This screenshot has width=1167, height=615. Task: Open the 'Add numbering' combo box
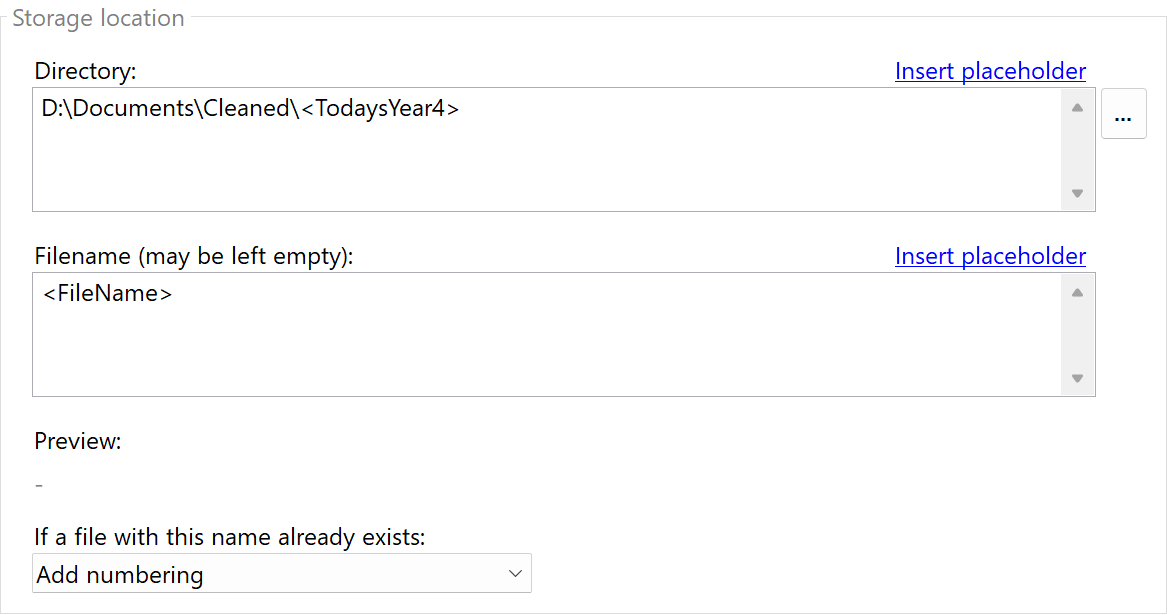[270, 574]
